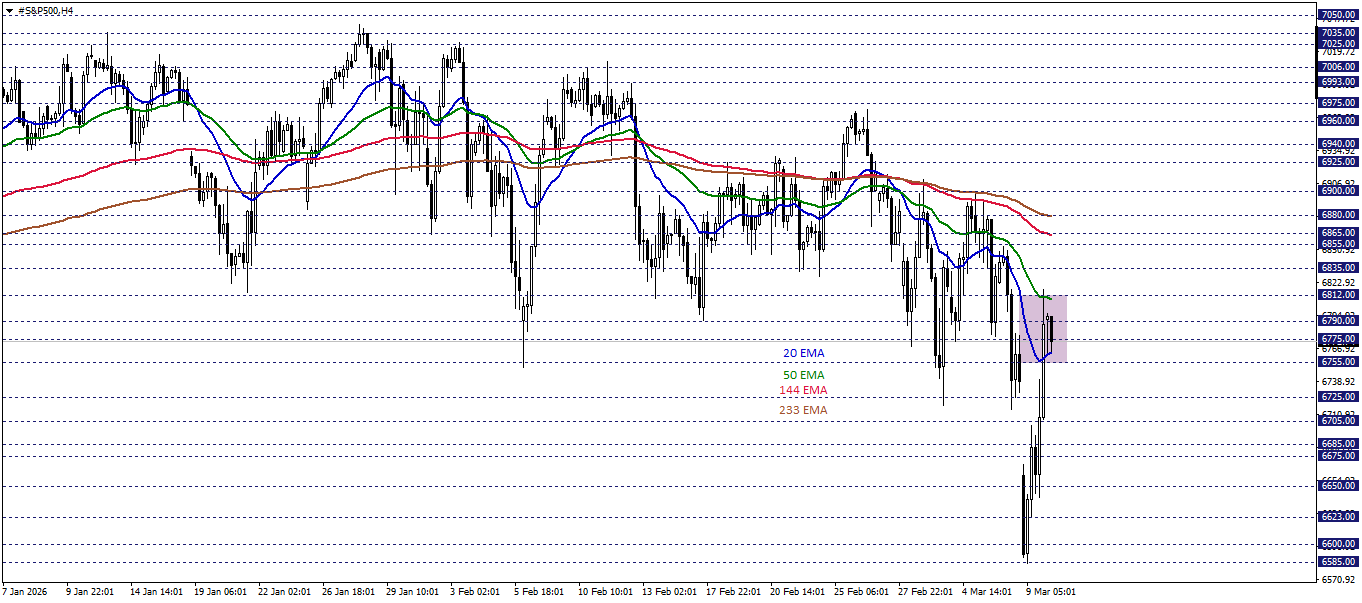Viewport: 1362px width, 603px height.
Task: Click the 7050.00 price level label
Action: click(1336, 14)
